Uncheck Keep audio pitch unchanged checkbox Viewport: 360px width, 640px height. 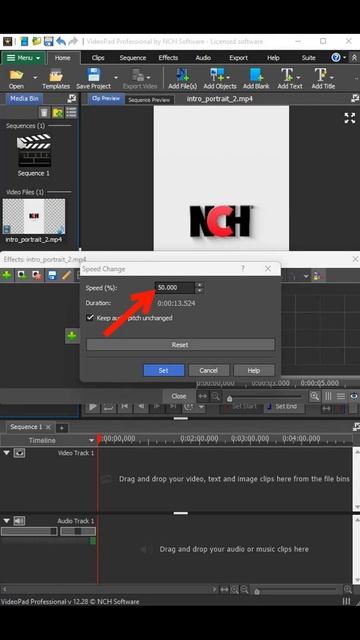[x=90, y=318]
